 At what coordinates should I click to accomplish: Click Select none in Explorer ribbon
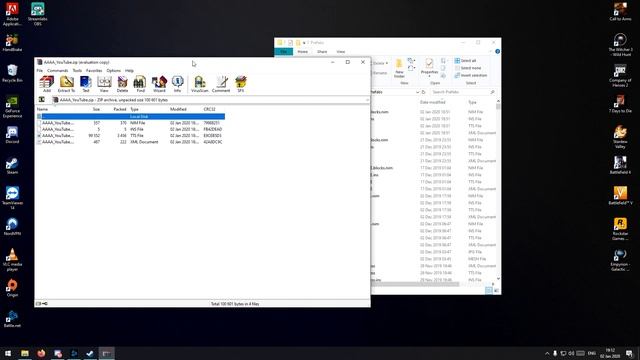coord(468,68)
